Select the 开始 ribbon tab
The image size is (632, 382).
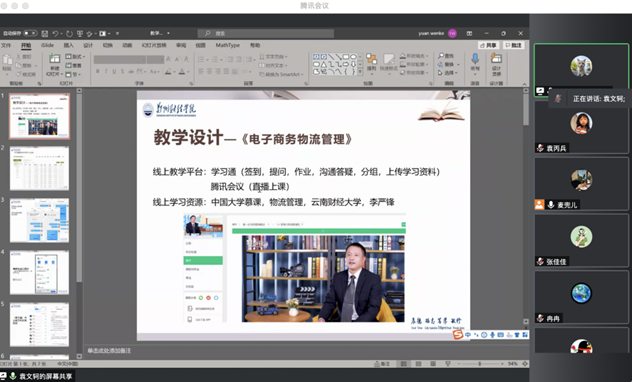[x=26, y=45]
